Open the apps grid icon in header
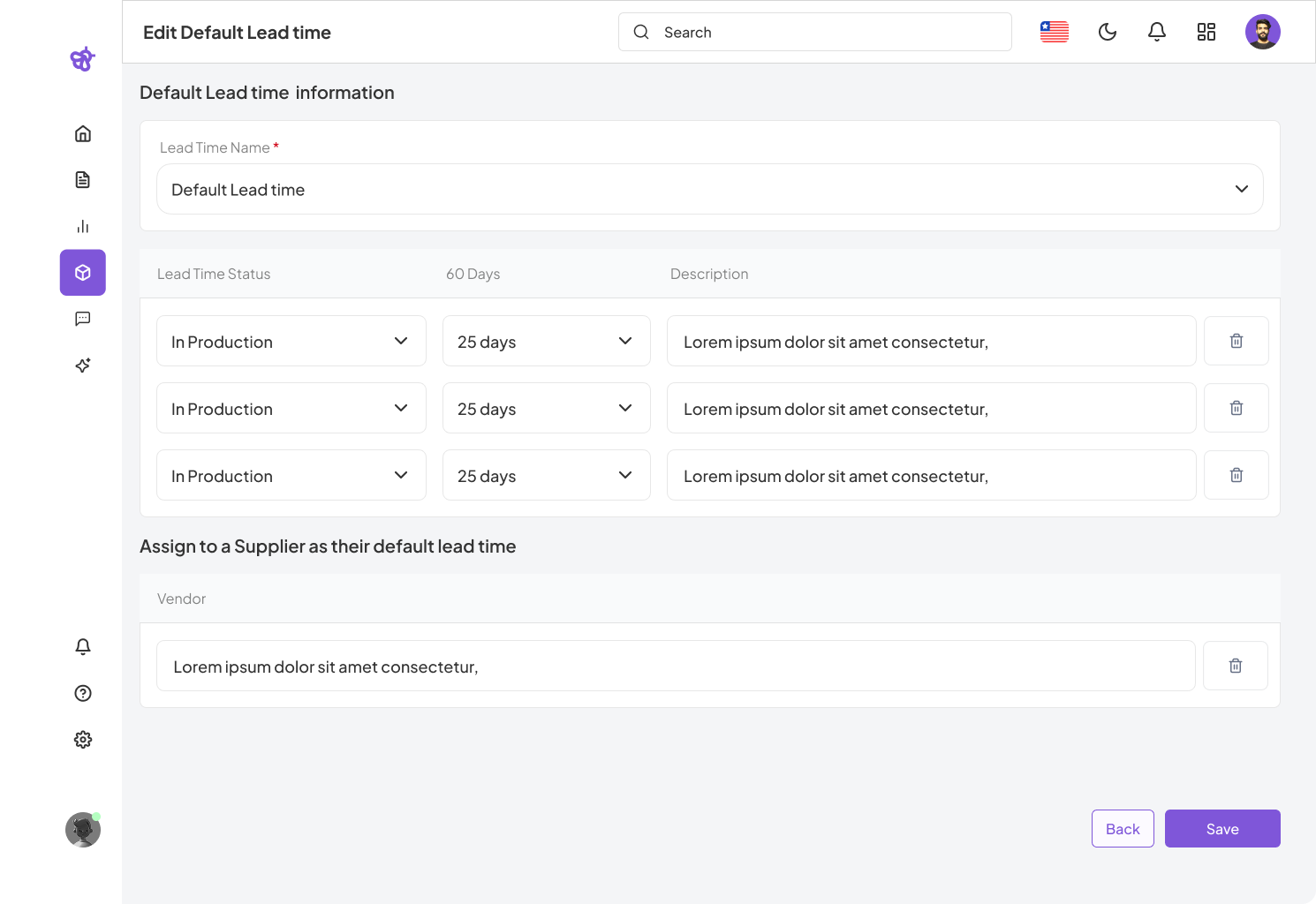The image size is (1316, 904). click(1206, 33)
